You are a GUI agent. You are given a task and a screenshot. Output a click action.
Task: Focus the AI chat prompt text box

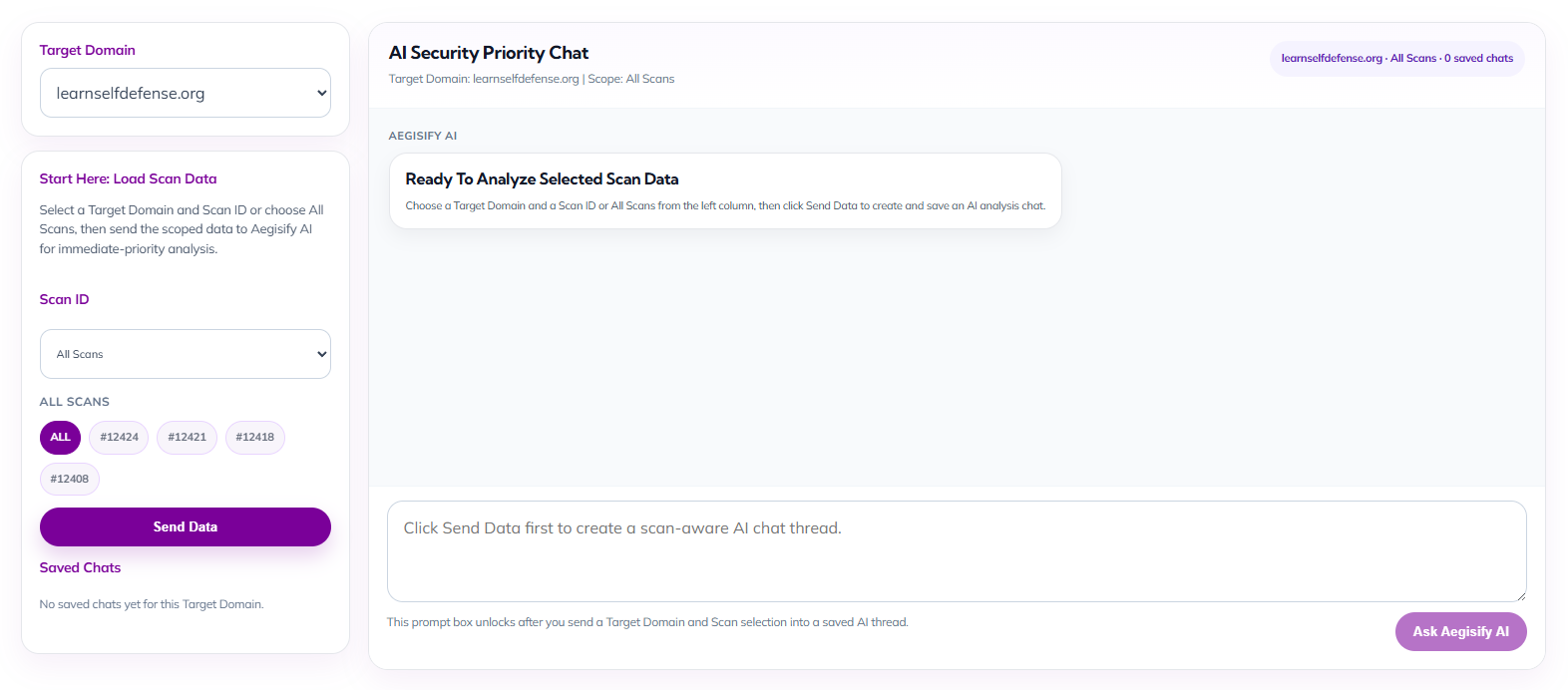coord(956,550)
